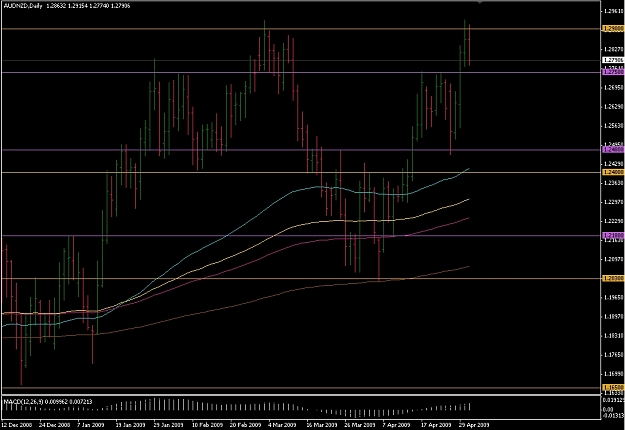This screenshot has height=430, width=625.
Task: Click the 1.16990 price scale label
Action: tap(614, 374)
